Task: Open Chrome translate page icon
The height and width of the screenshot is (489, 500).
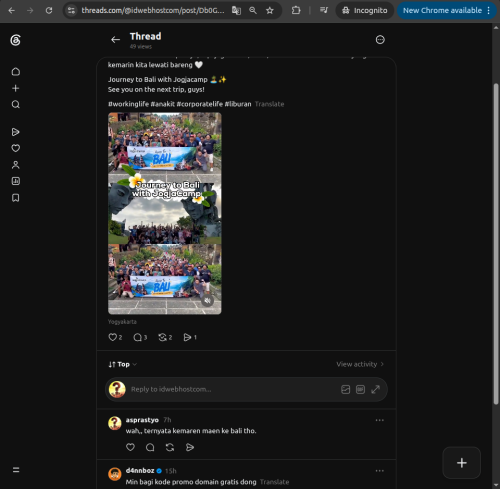Action: pos(236,11)
